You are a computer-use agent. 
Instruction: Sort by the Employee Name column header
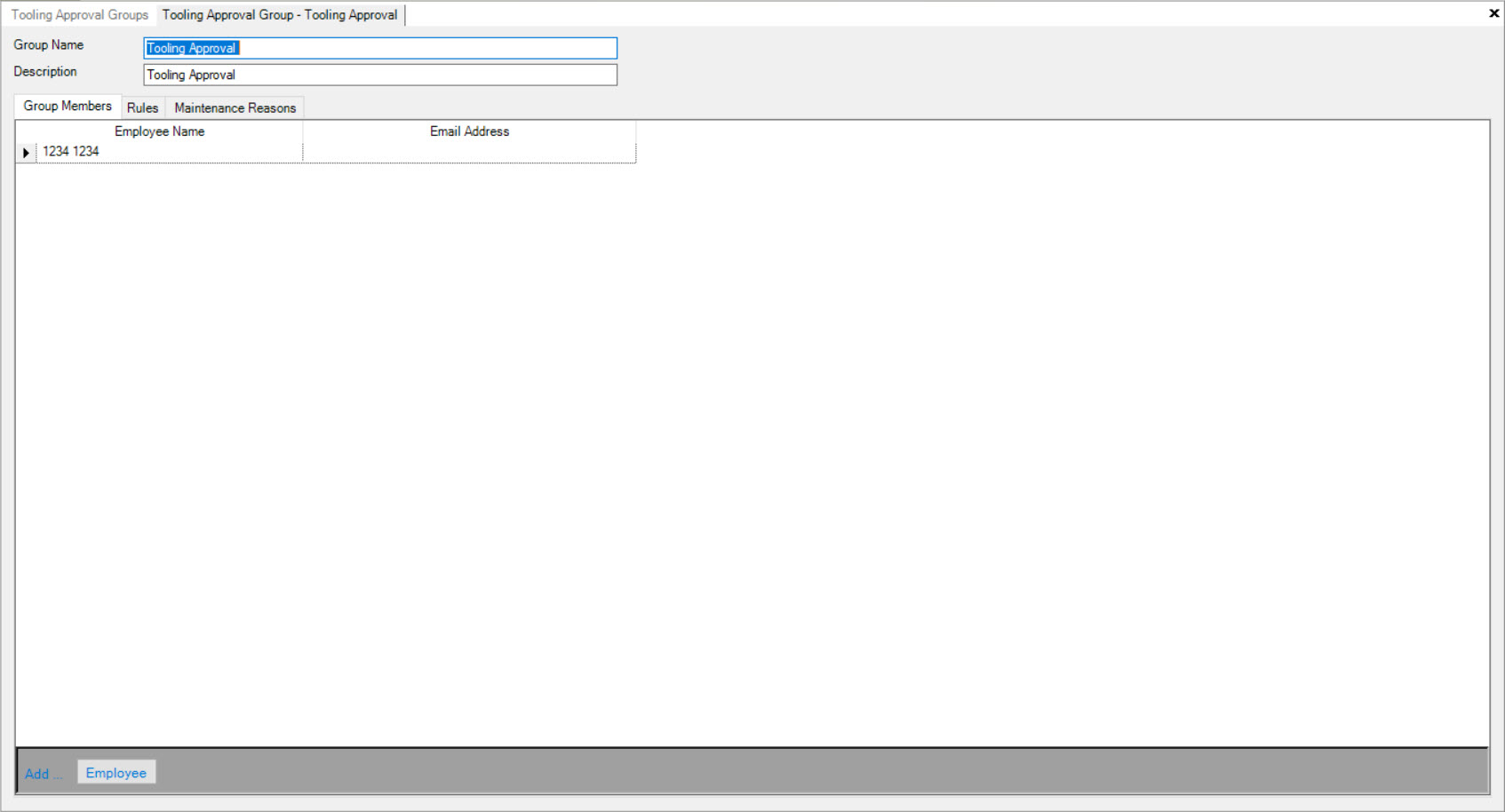(x=160, y=131)
